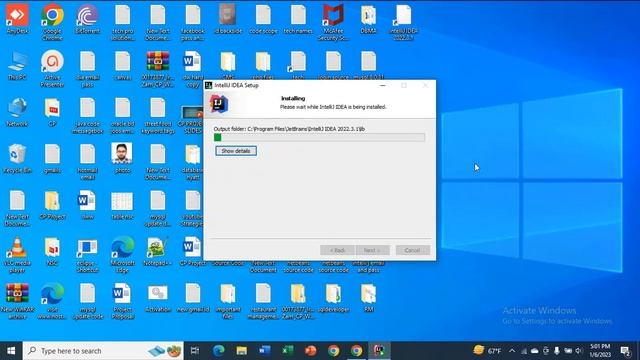Screen dimensions: 640x360
Task: Select the Microsoft Edge desktop shortcut
Action: click(122, 255)
